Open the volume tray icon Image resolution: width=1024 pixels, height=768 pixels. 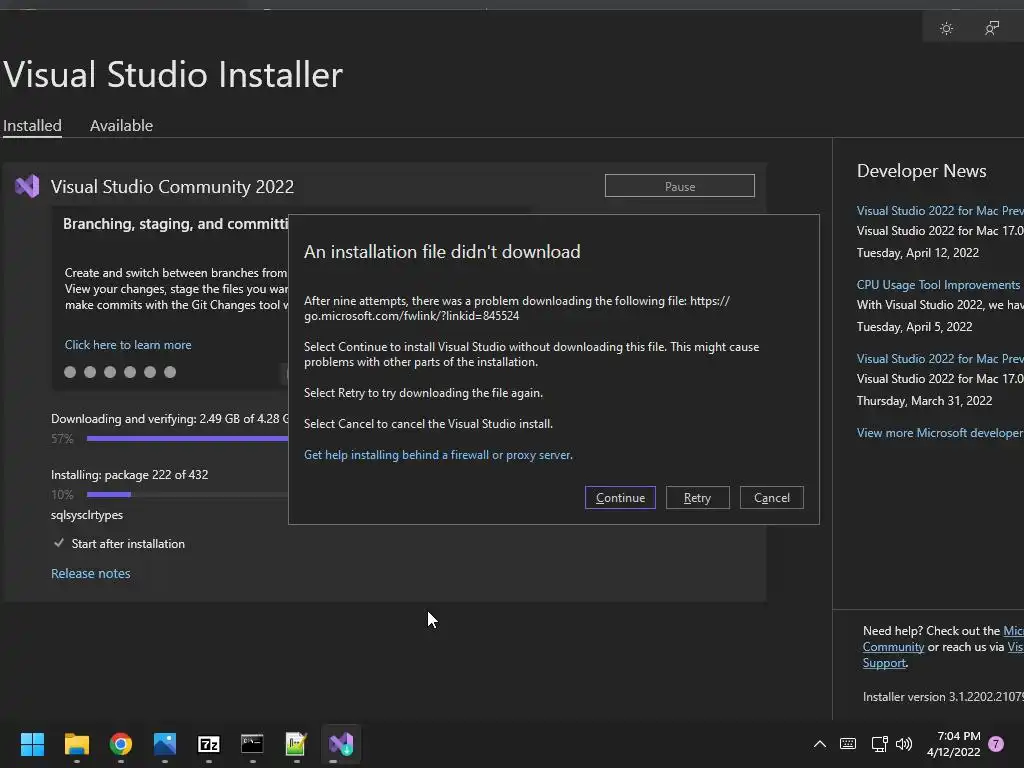pyautogui.click(x=904, y=744)
